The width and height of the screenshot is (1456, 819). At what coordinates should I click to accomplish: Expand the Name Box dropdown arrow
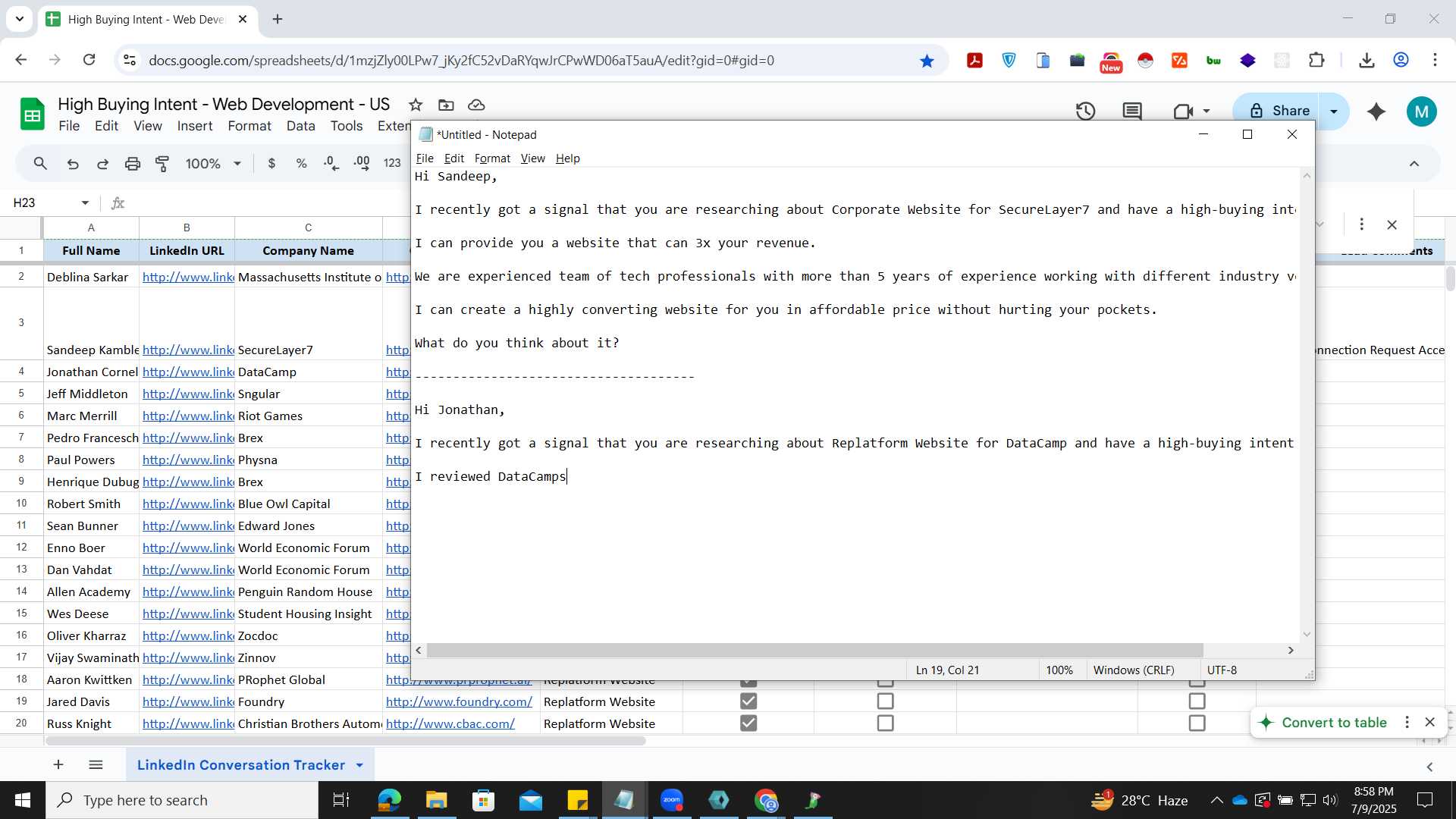pos(85,202)
